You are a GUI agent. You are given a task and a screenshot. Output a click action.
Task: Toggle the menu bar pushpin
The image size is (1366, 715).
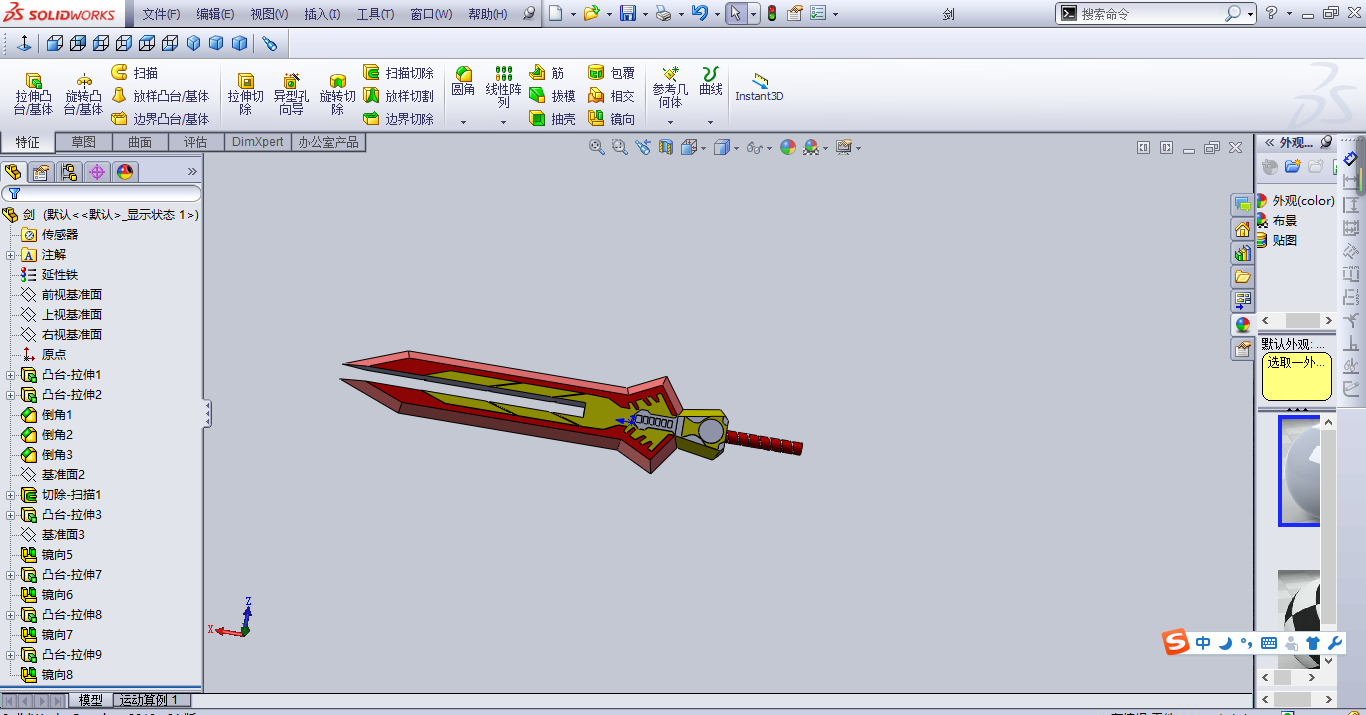pyautogui.click(x=529, y=14)
